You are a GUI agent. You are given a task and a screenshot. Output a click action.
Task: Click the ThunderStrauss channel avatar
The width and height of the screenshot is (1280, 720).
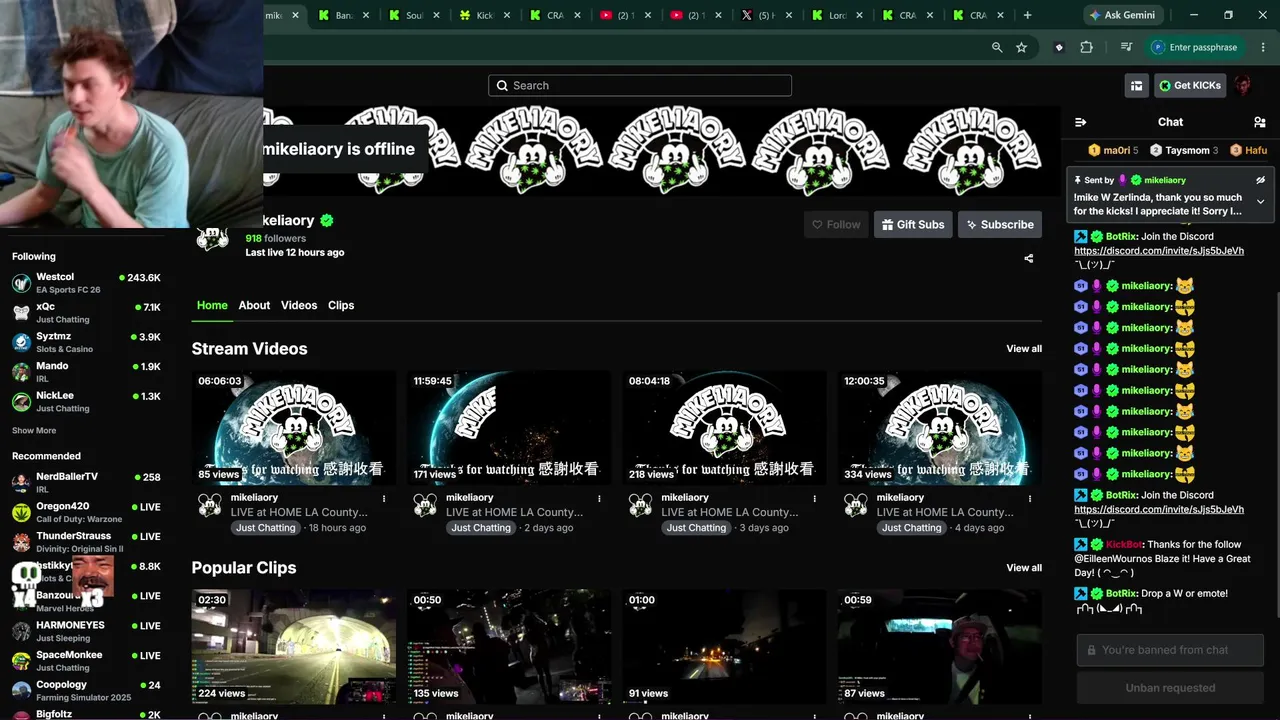tap(21, 542)
